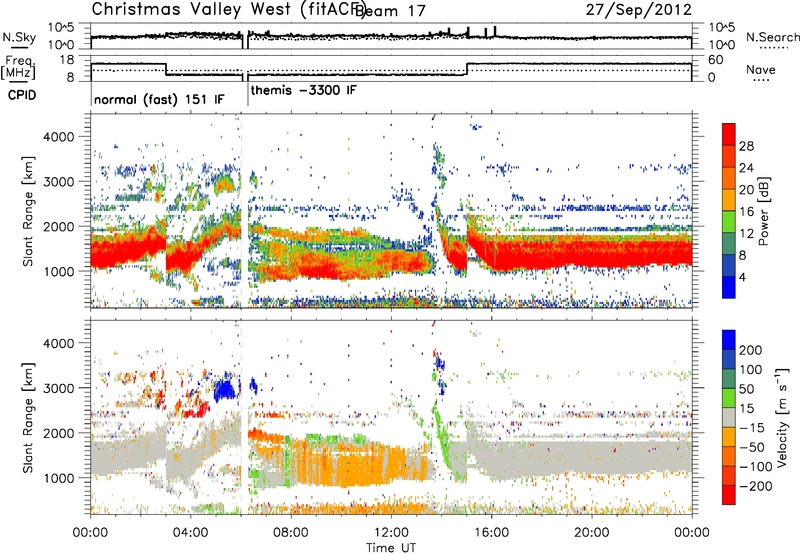Image resolution: width=800 pixels, height=554 pixels.
Task: Click the title 'Christmas Valley West (fitACF)'
Action: pyautogui.click(x=230, y=9)
